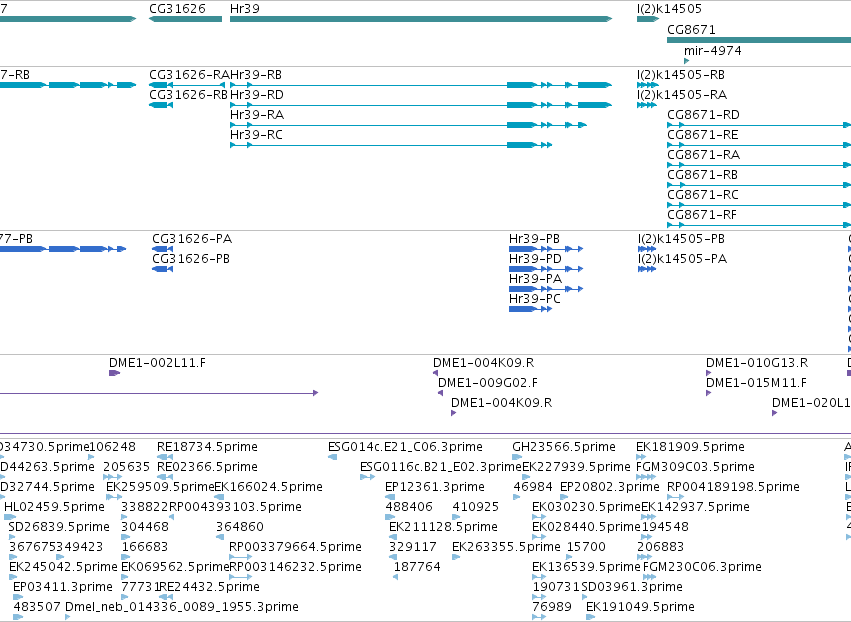
Task: Click the long teal Hr39 gene bar
Action: (x=421, y=19)
